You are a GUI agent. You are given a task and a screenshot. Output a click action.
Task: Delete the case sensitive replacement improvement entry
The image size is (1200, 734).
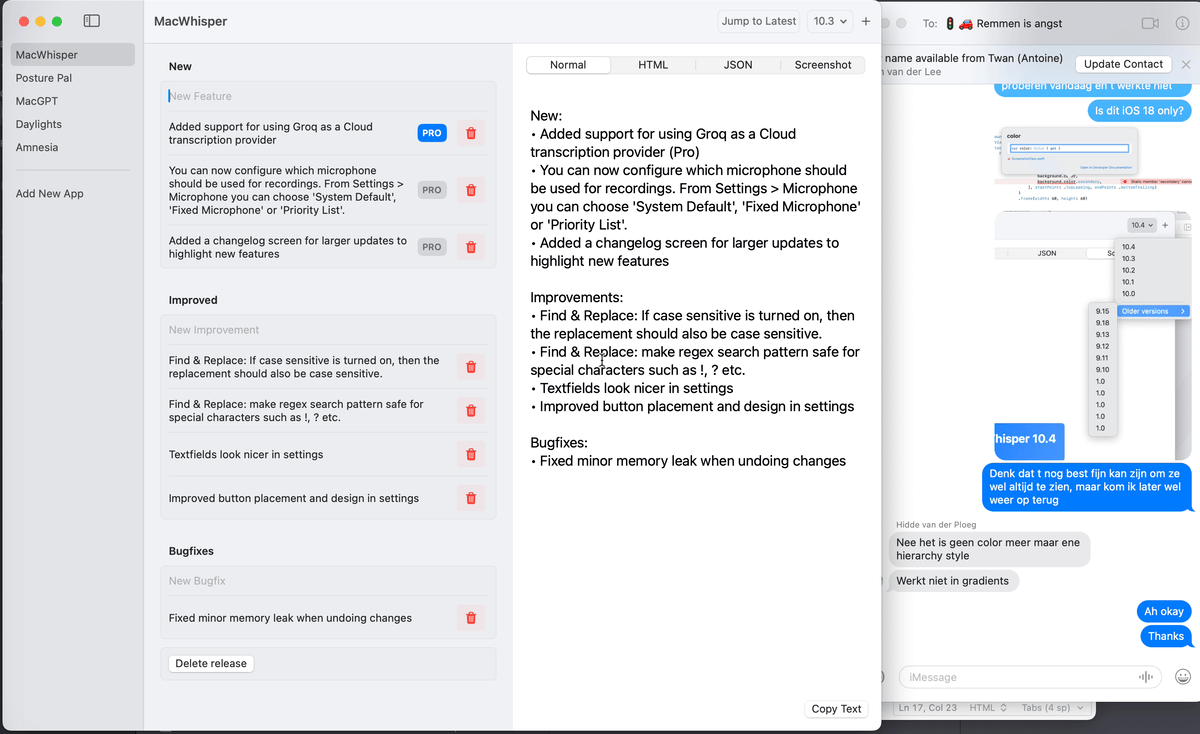(x=471, y=367)
